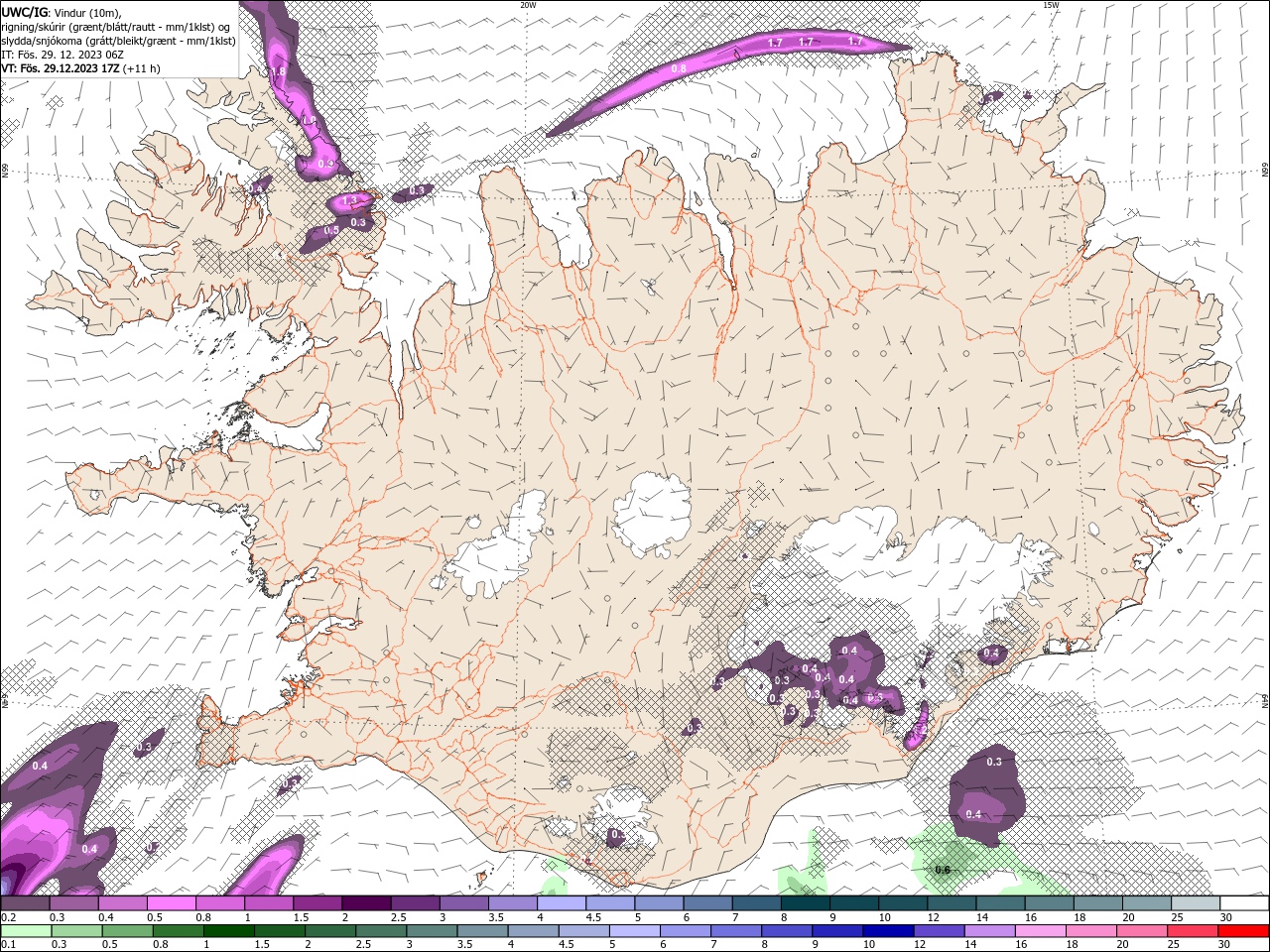Click the palest green 0.1 rain legend swatch
This screenshot has height=952, width=1270.
(25, 931)
